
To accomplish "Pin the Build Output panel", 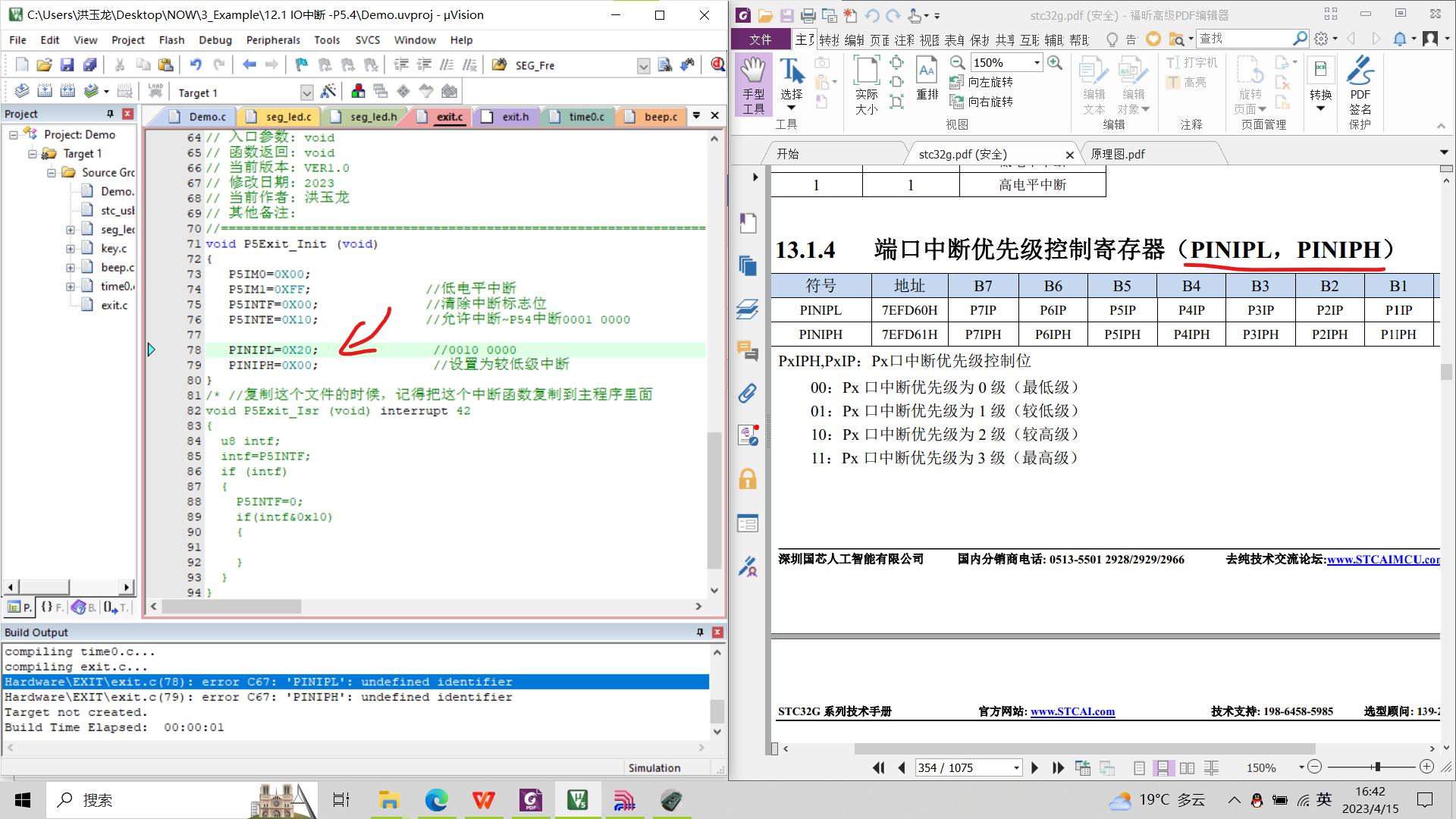I will click(699, 632).
